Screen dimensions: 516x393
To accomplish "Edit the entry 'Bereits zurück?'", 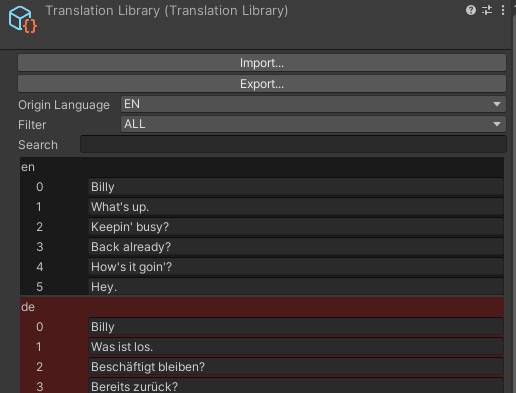I will pos(296,386).
